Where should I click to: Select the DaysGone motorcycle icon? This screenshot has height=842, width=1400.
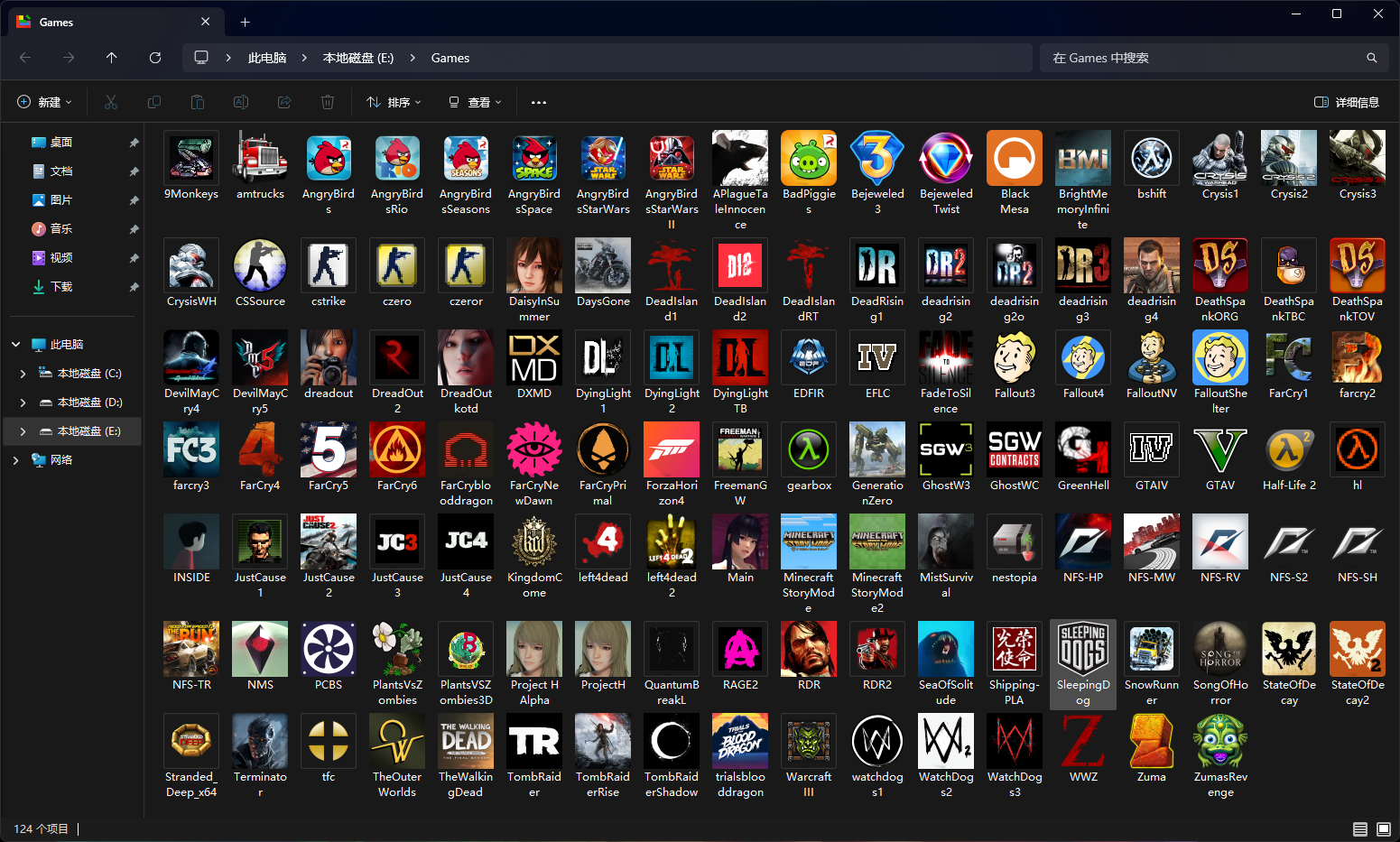tap(603, 266)
